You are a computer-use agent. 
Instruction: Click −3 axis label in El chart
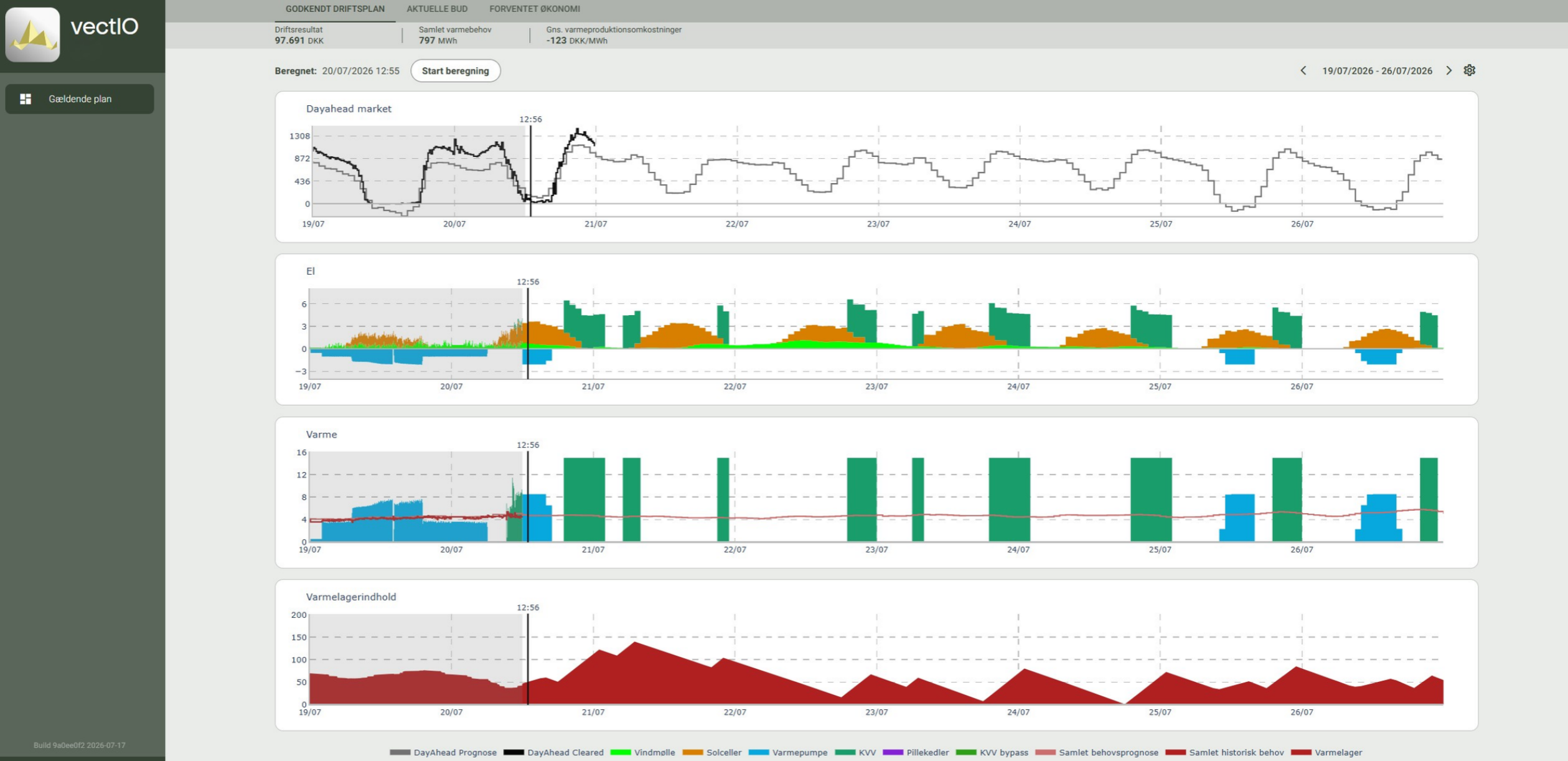[301, 371]
